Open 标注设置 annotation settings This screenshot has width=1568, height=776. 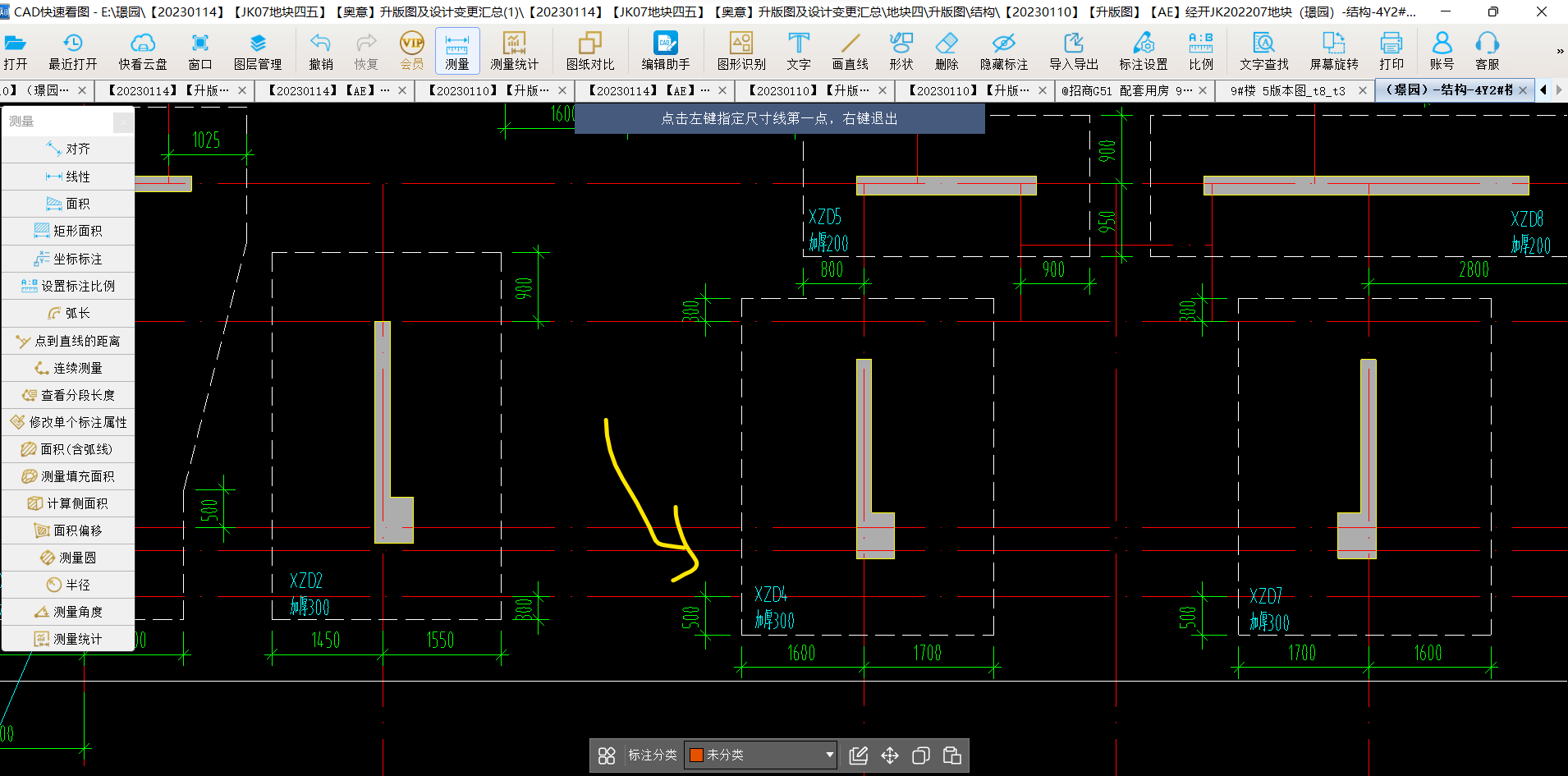click(x=1144, y=51)
